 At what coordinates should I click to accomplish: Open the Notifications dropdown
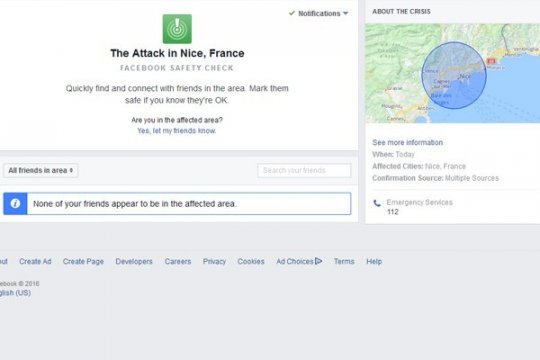(323, 13)
